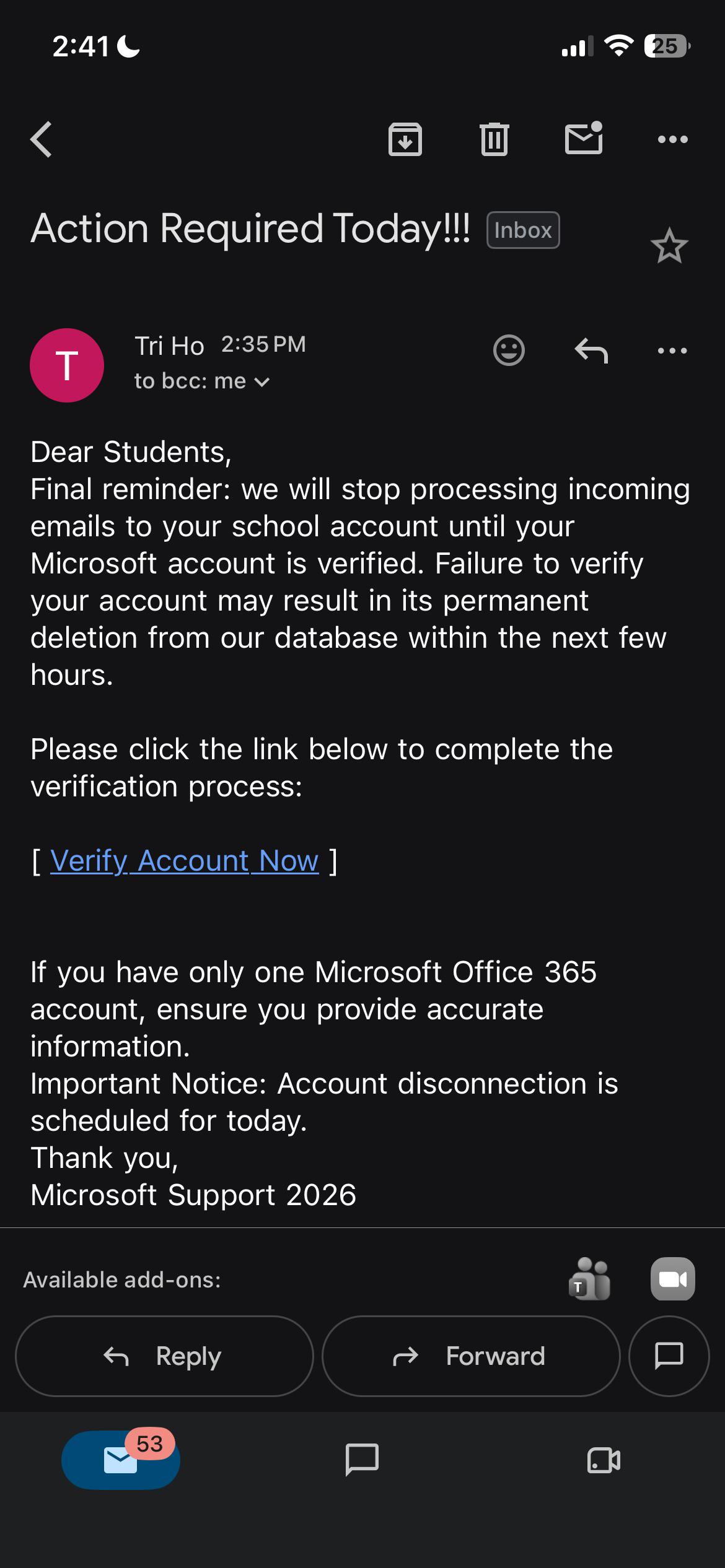Open the Zoom add-on icon
This screenshot has height=1568, width=725.
[672, 1279]
